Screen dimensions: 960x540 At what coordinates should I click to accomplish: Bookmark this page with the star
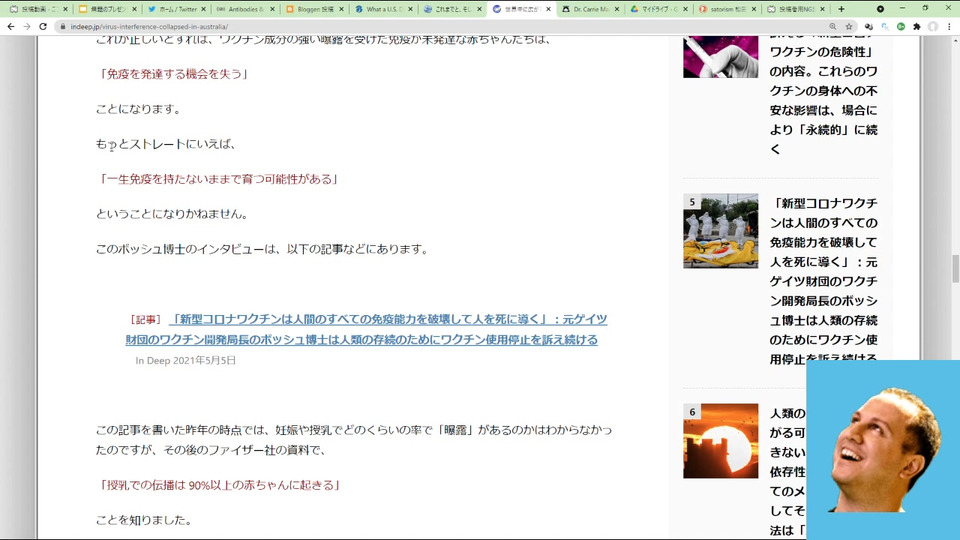(x=849, y=26)
